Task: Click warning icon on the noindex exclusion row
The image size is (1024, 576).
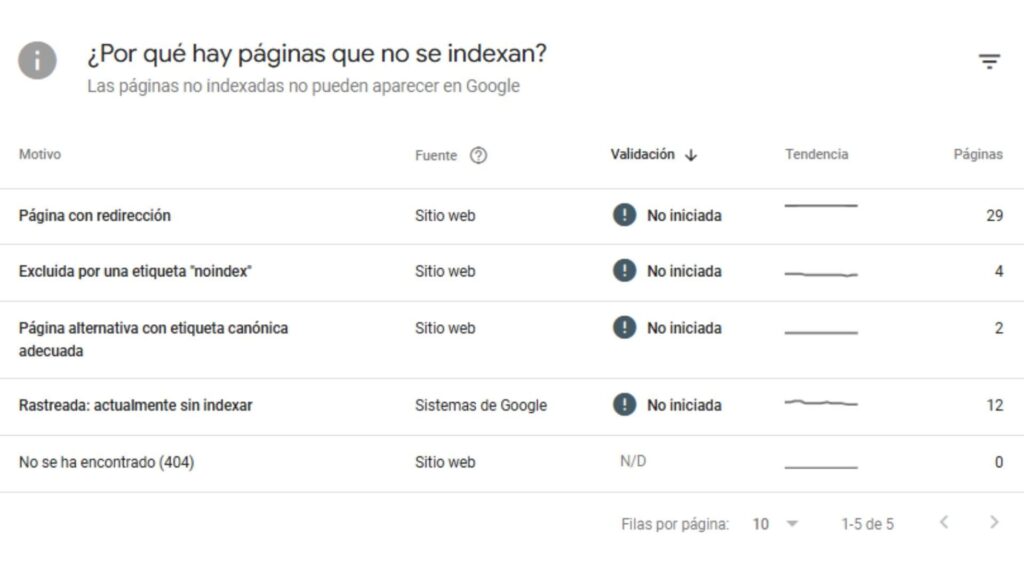Action: [625, 271]
